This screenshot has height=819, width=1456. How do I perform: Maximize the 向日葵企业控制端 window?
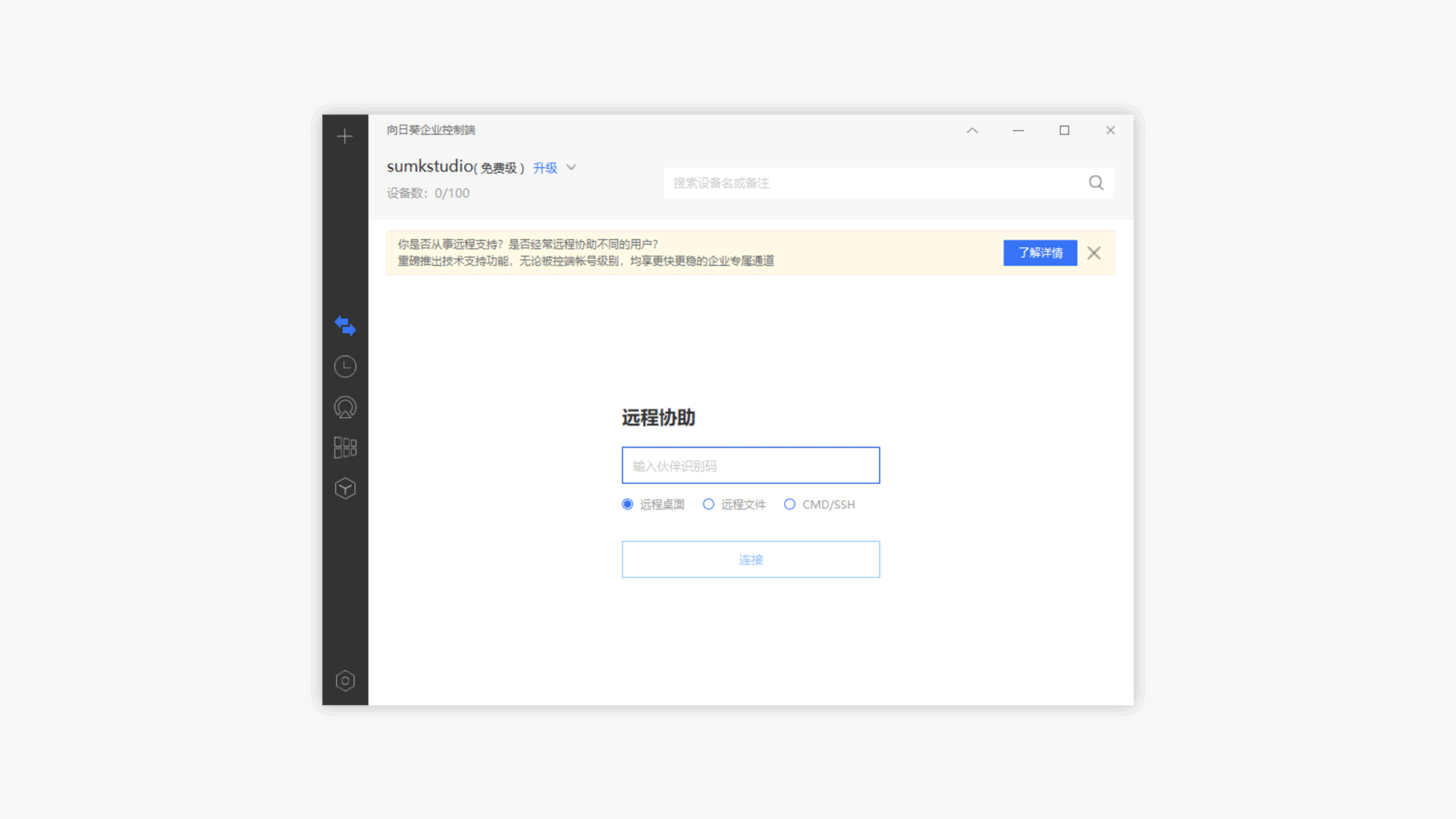1065,130
